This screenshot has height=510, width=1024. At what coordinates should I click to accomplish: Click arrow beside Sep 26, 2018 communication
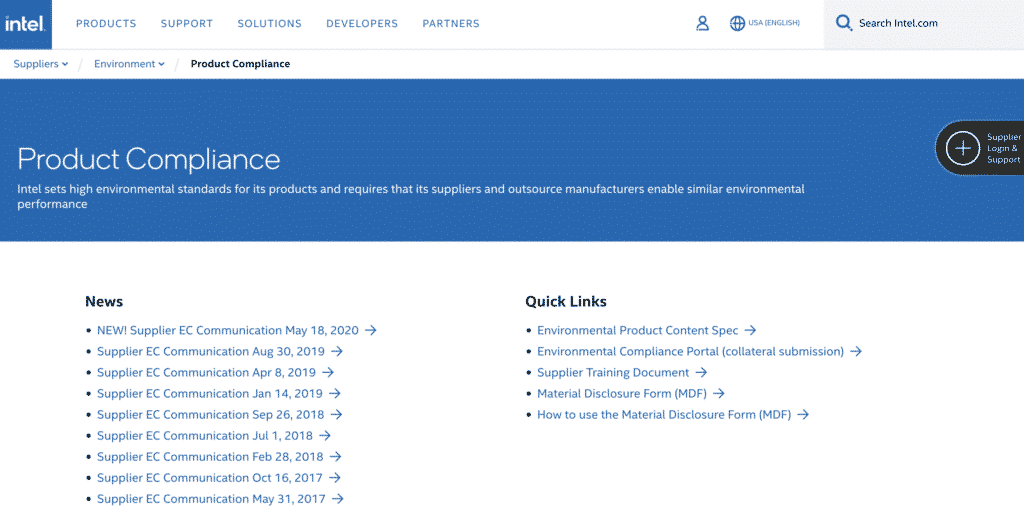pos(336,414)
